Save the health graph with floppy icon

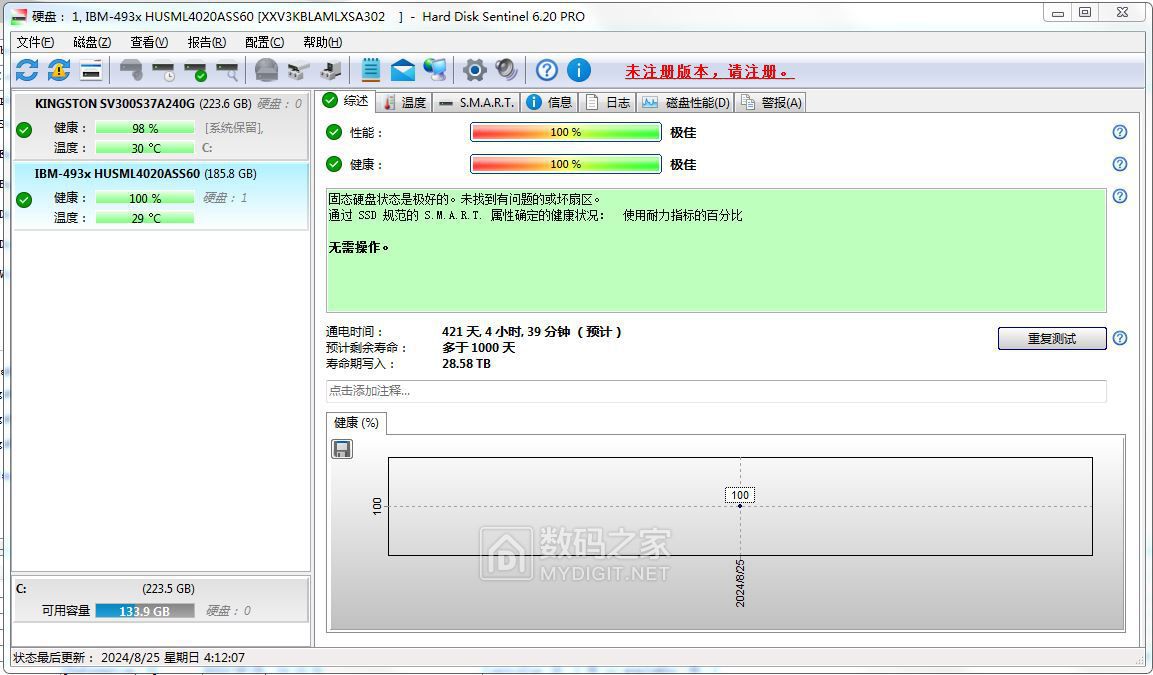[342, 449]
